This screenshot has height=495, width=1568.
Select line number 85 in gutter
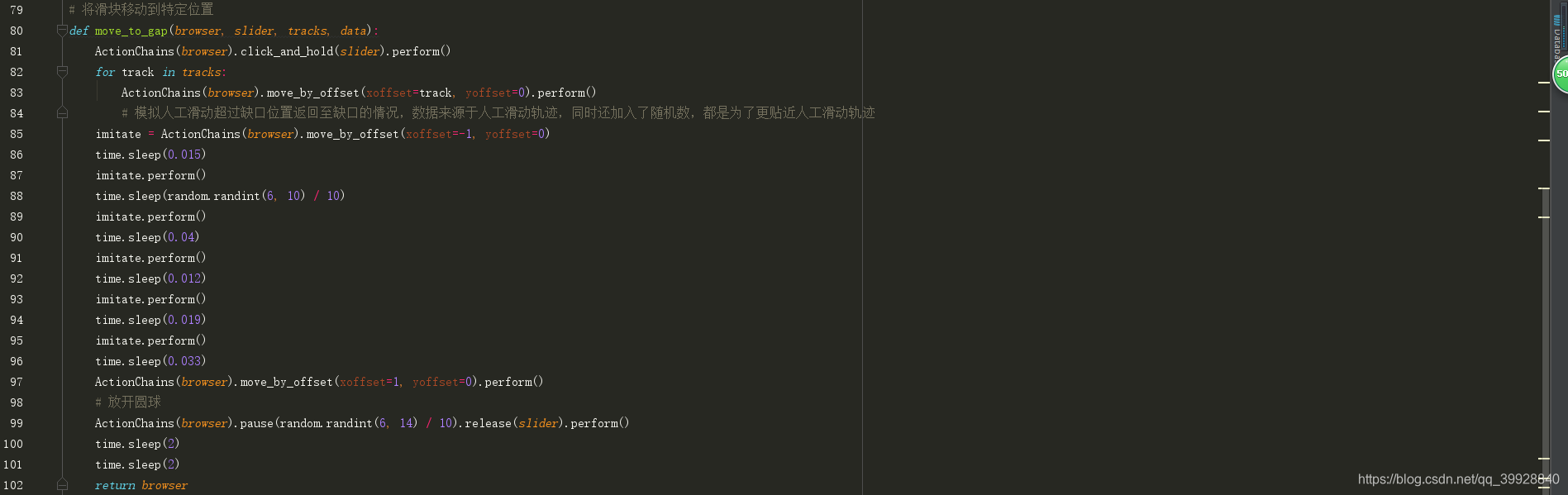coord(17,134)
